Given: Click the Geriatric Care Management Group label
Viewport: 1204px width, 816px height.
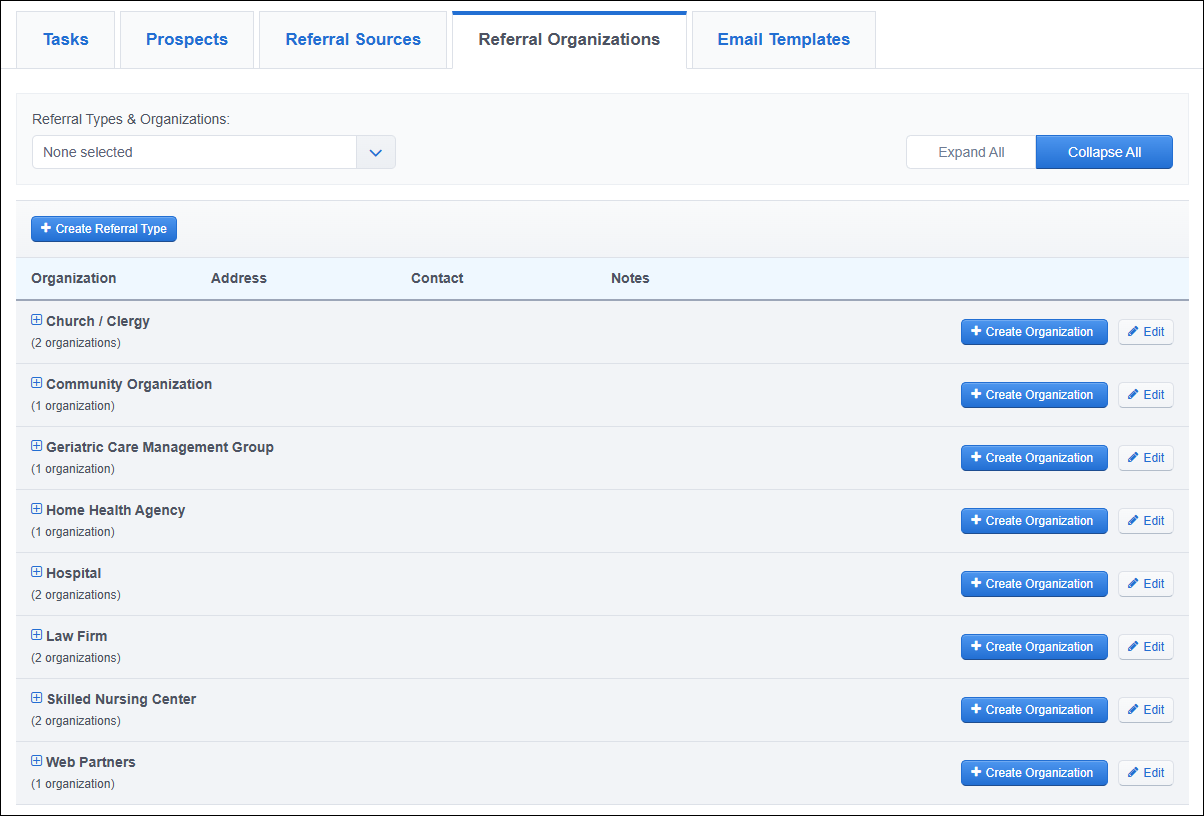Looking at the screenshot, I should point(160,447).
